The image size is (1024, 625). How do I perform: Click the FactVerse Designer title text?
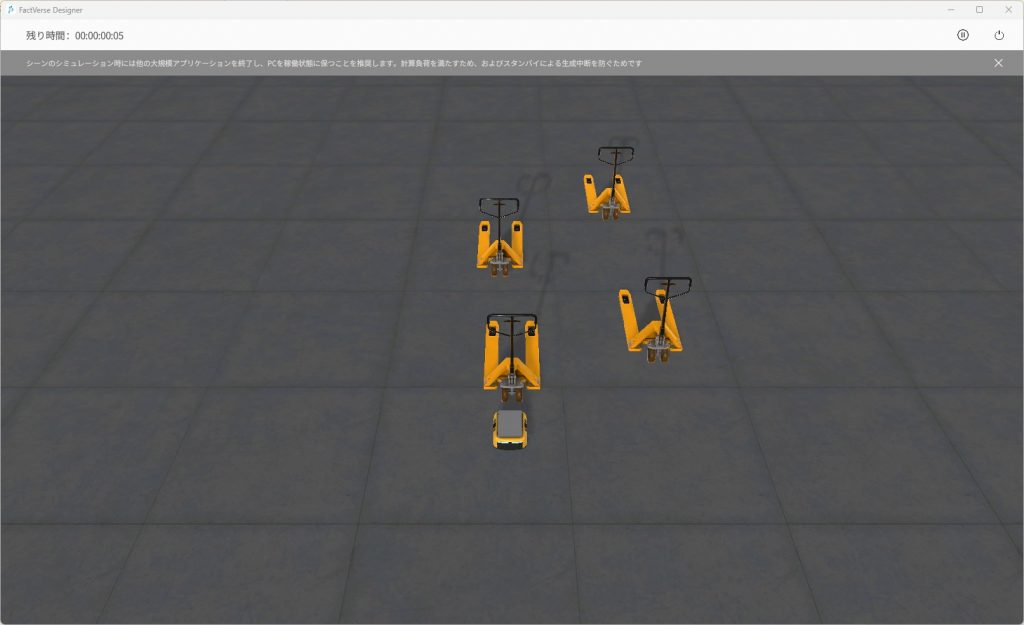[x=51, y=10]
